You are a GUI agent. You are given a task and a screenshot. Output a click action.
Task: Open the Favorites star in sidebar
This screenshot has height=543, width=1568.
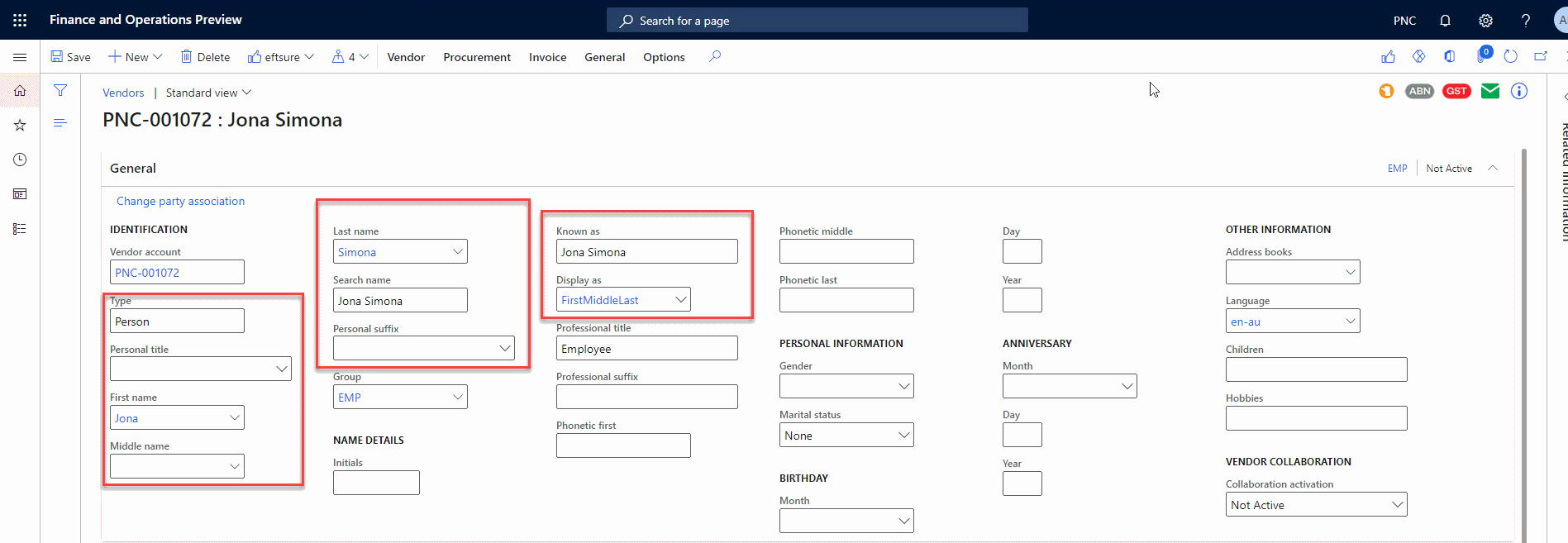(20, 126)
